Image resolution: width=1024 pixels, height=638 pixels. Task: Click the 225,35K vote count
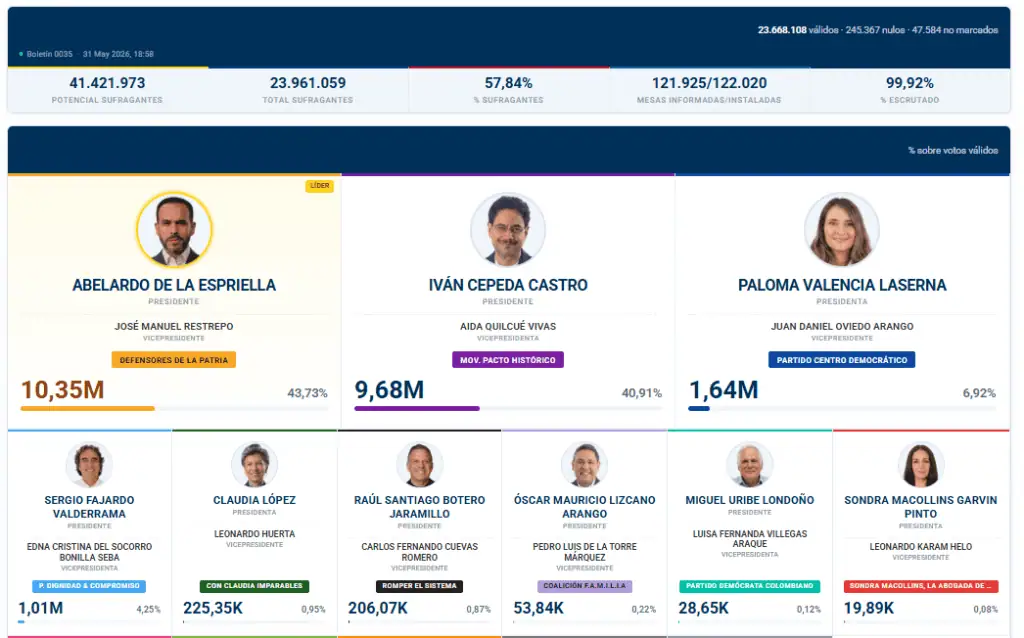pyautogui.click(x=213, y=609)
